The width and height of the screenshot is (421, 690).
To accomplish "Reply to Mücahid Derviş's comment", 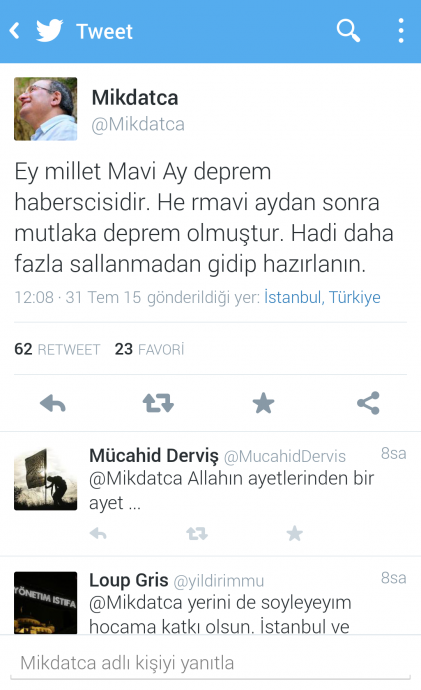I will point(98,534).
